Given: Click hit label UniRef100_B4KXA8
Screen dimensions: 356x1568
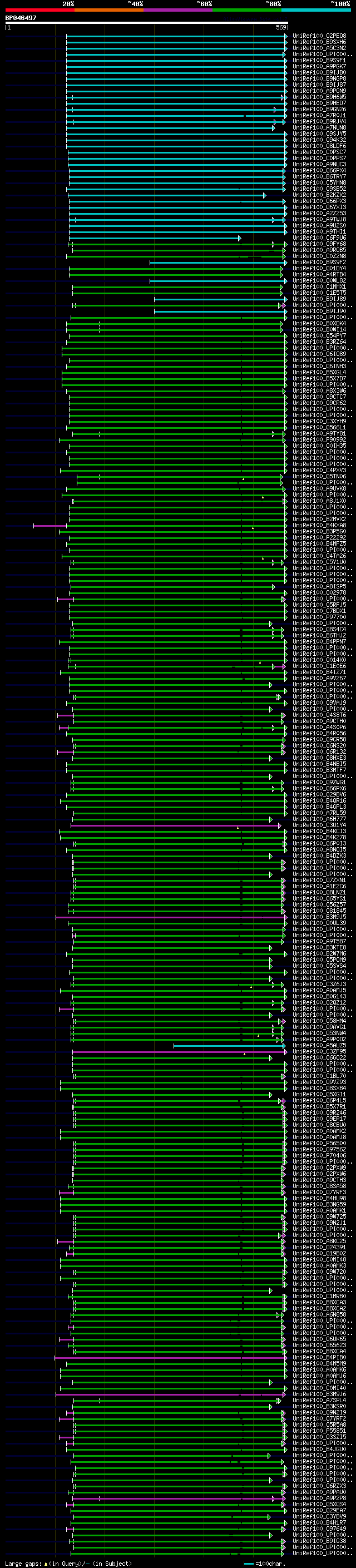Looking at the screenshot, I should (x=319, y=525).
